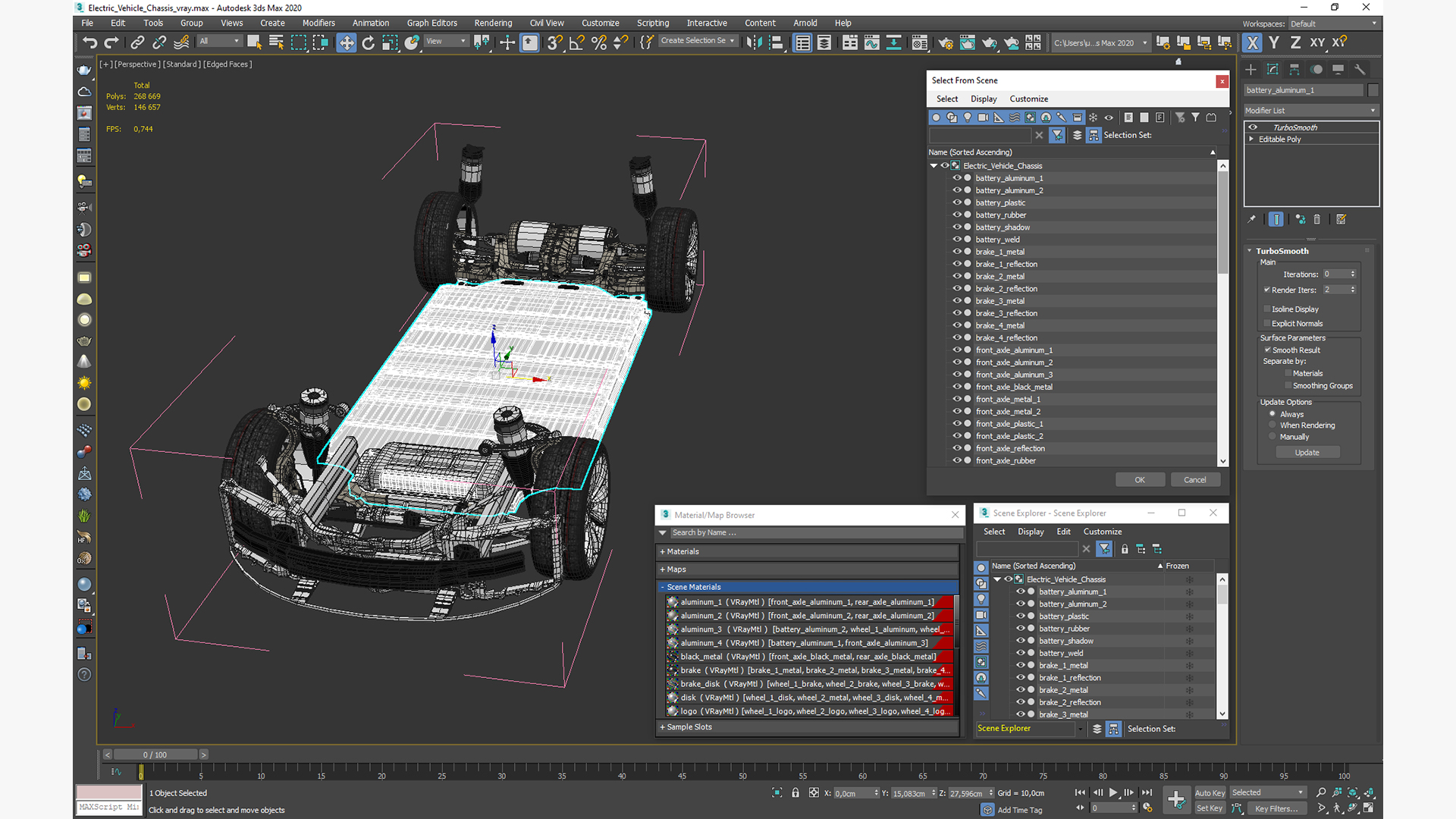Activate the Unlink Selection tool
Screen dimensions: 1456x819
pyautogui.click(x=159, y=42)
